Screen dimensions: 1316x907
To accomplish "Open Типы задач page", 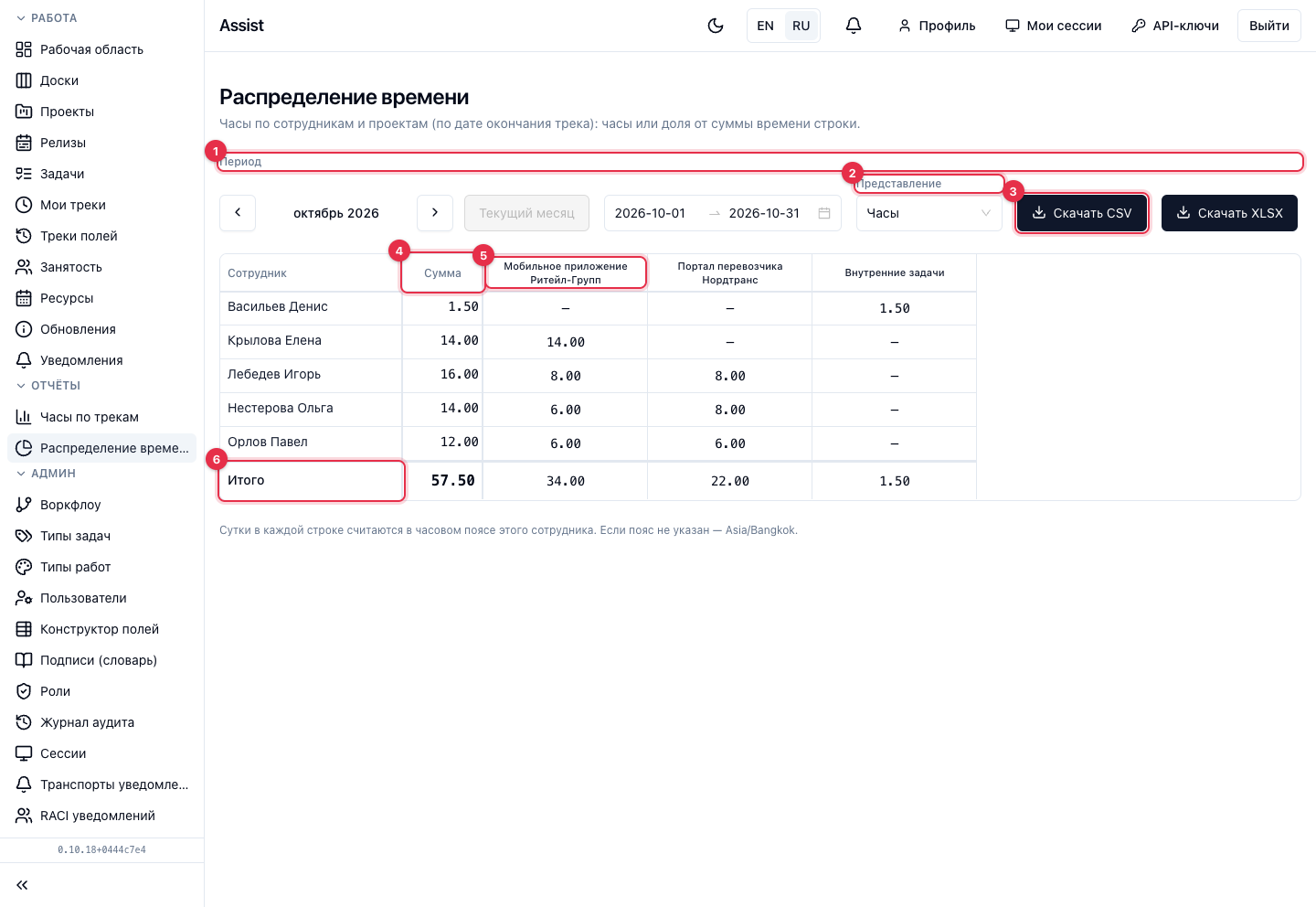I will [101, 536].
